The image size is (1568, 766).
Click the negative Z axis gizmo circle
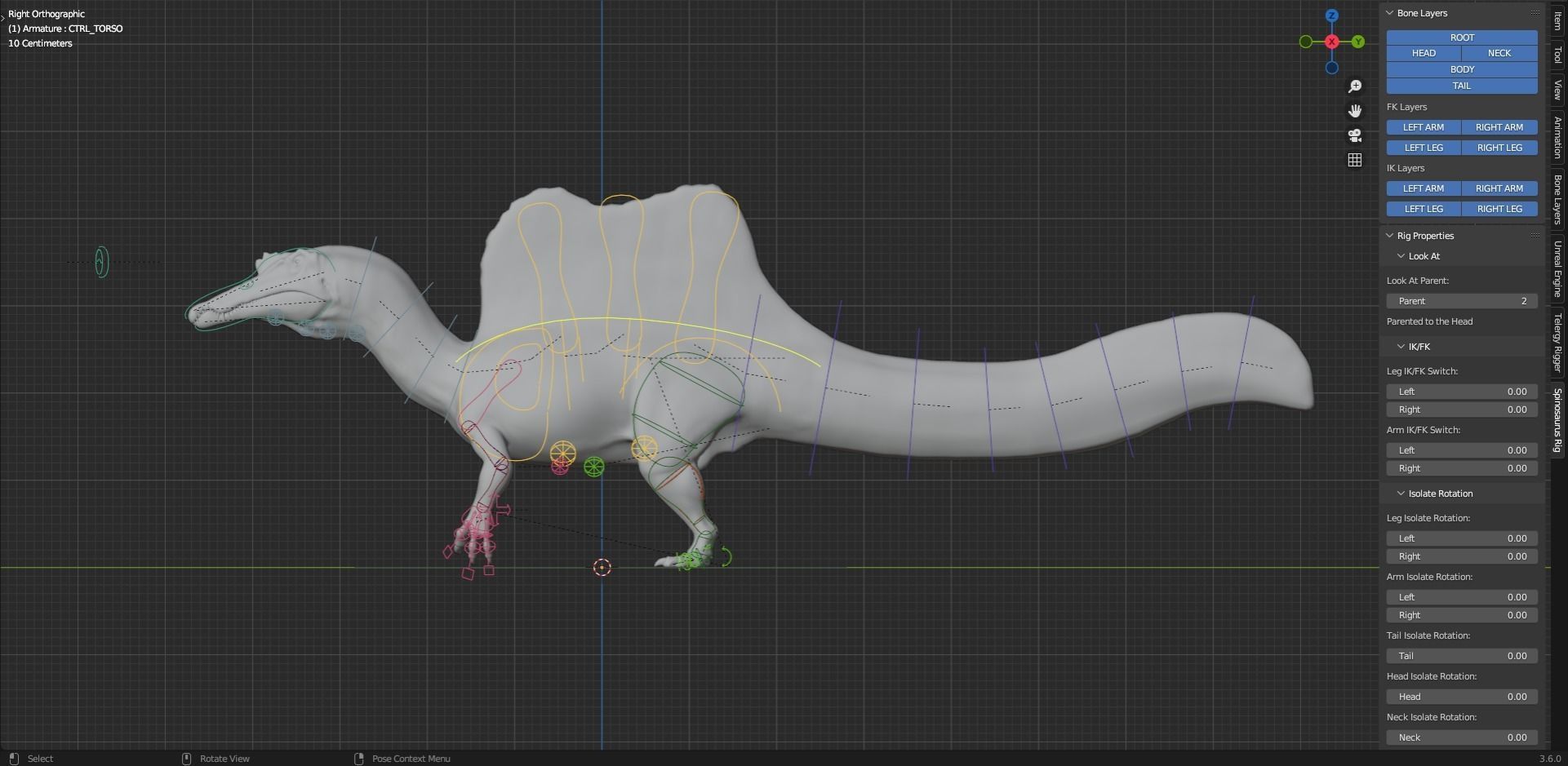point(1332,68)
